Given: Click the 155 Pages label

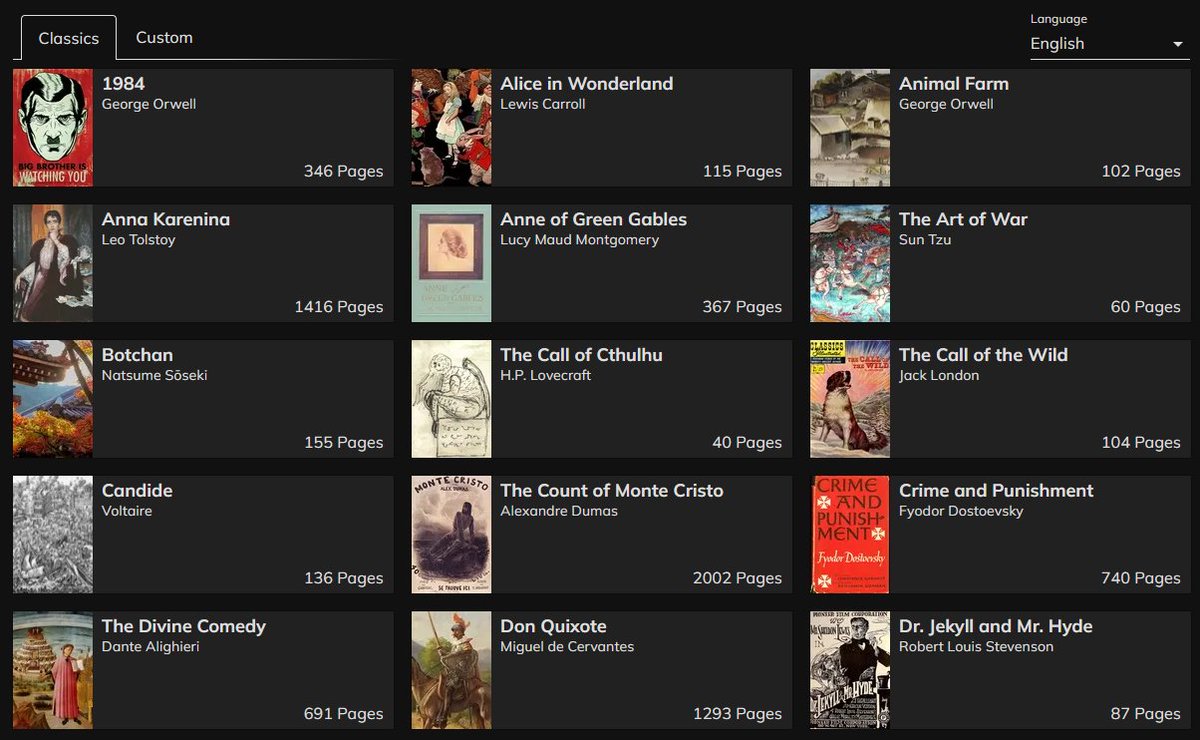Looking at the screenshot, I should point(344,443).
